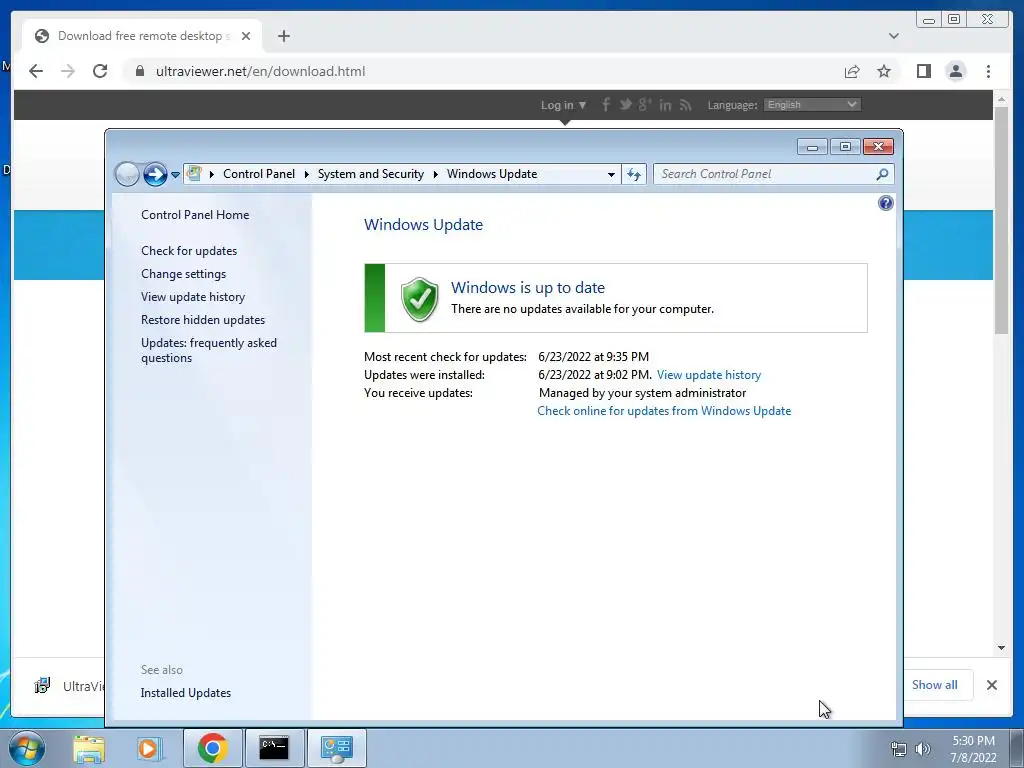Click the Chrome tab Download free remote desktop
The image size is (1024, 768).
point(142,36)
